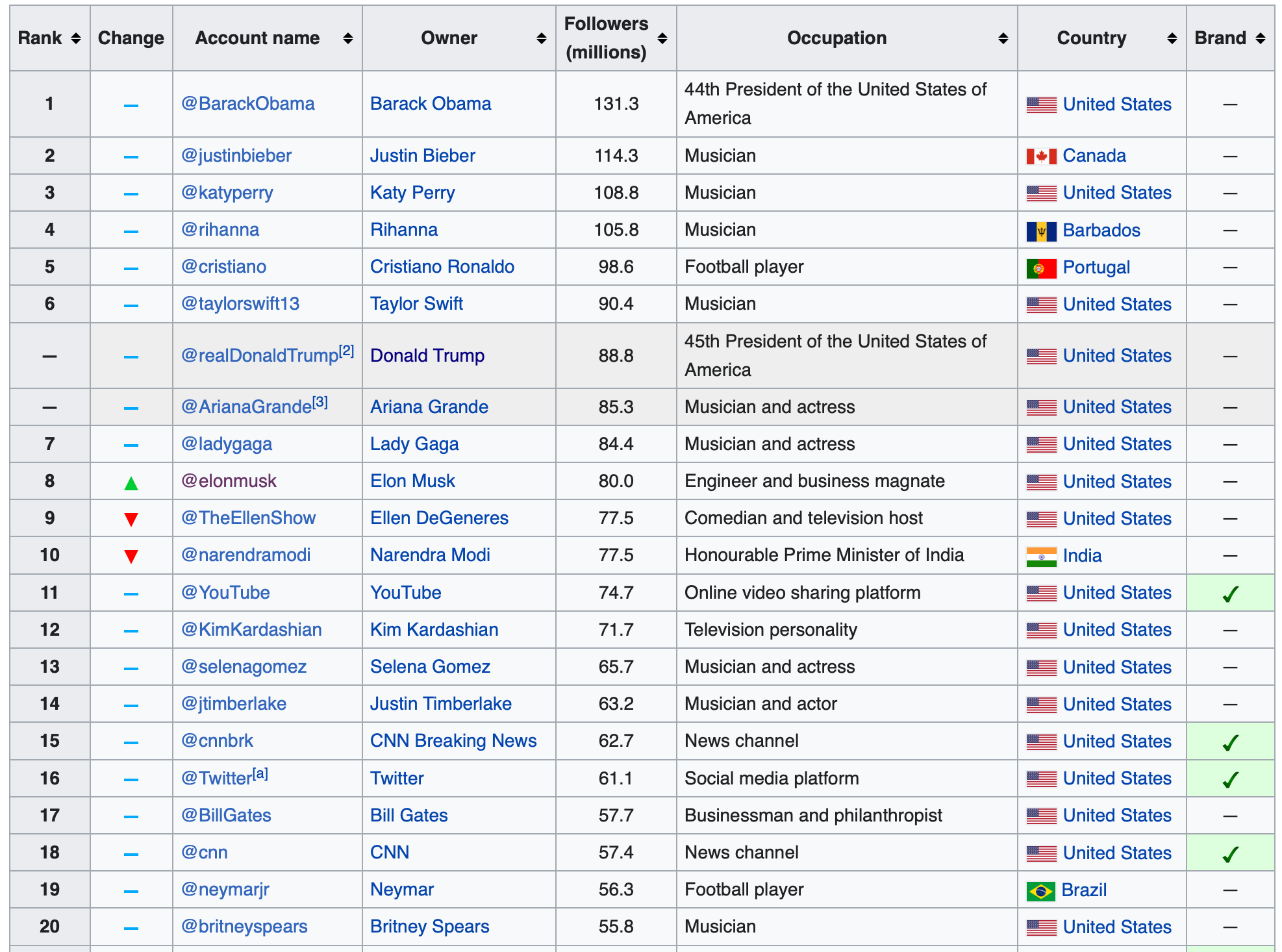Select the 131.3 followers cell

pos(616,104)
